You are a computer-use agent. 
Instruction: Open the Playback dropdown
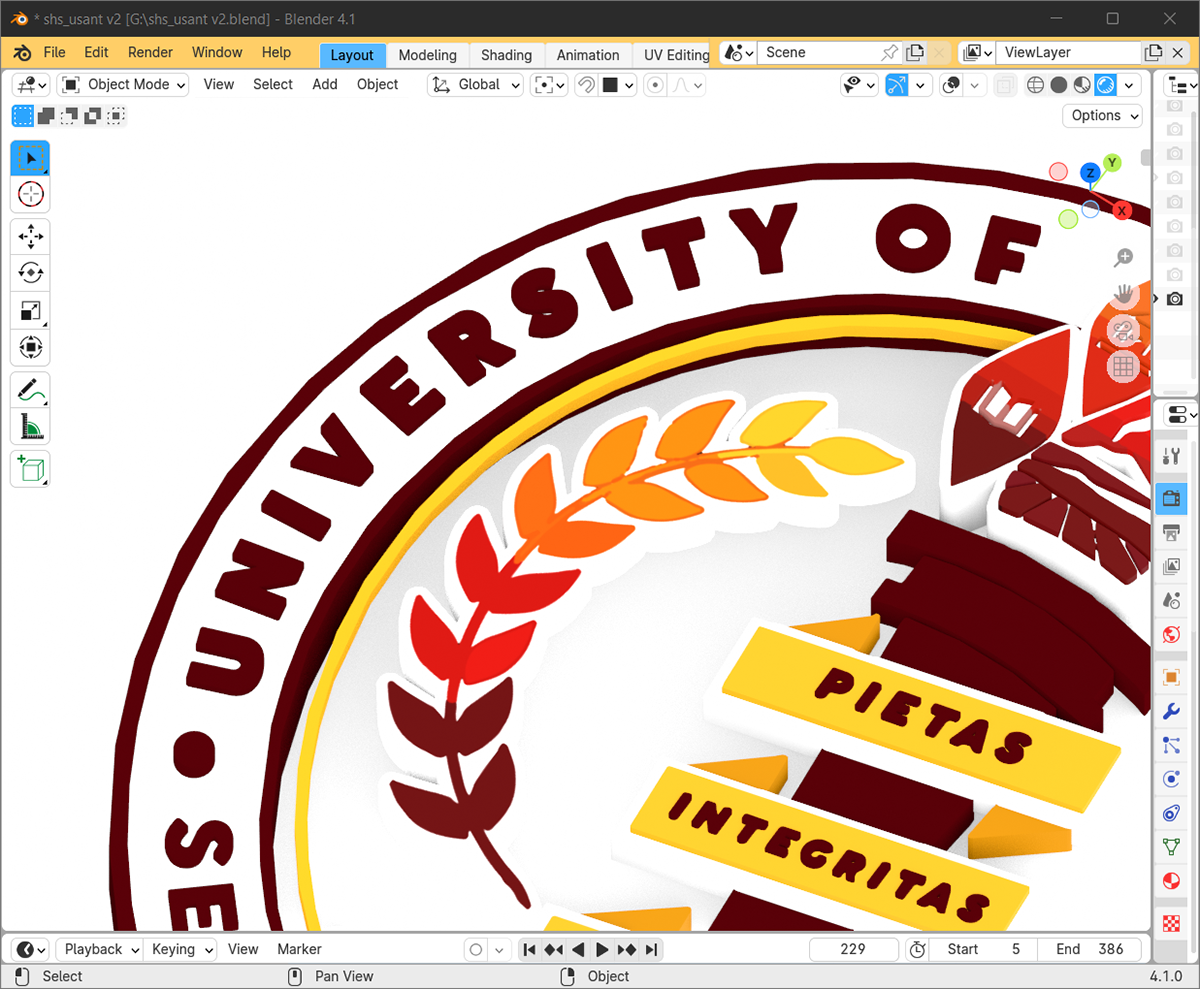98,949
